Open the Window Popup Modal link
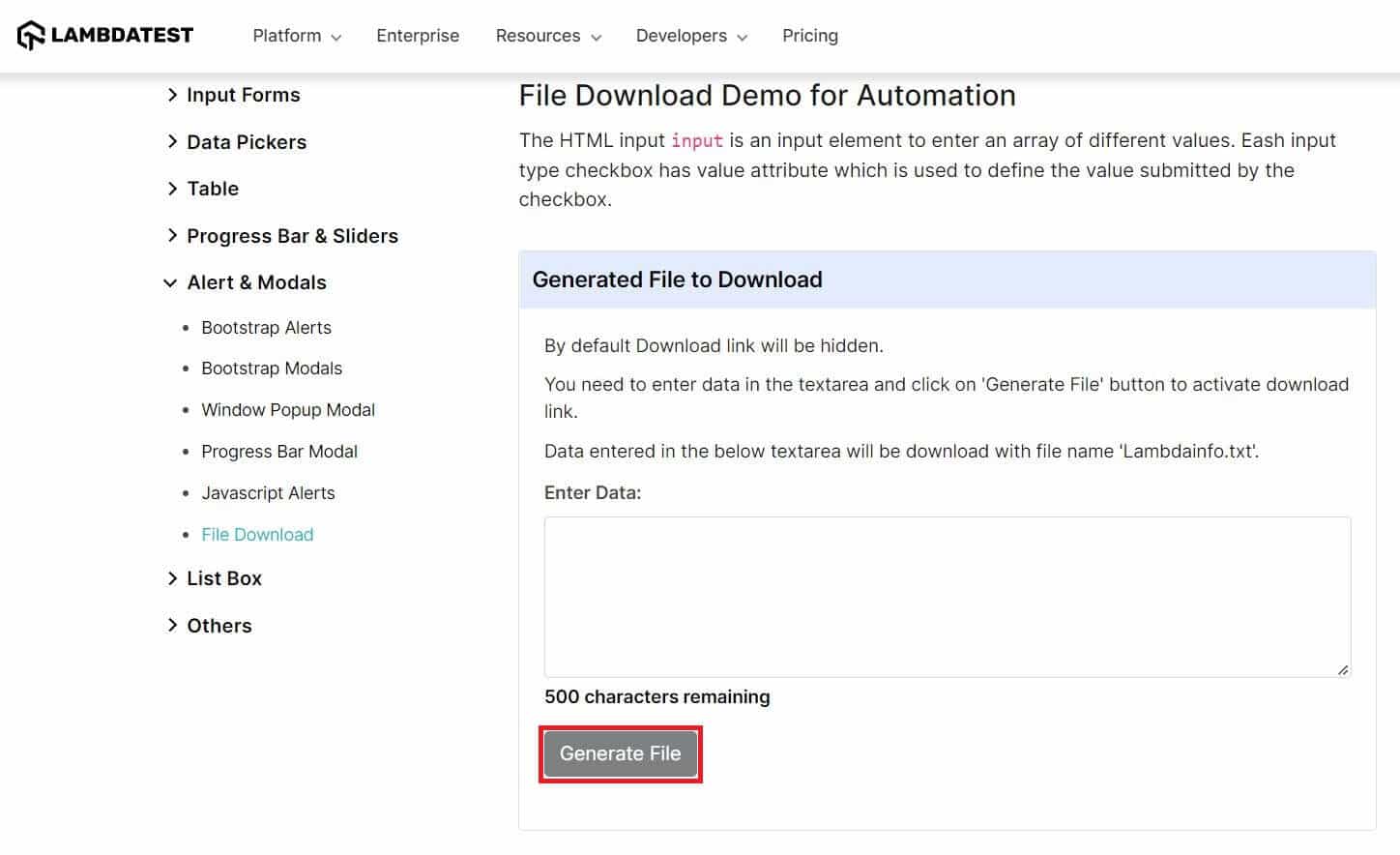 pos(288,410)
